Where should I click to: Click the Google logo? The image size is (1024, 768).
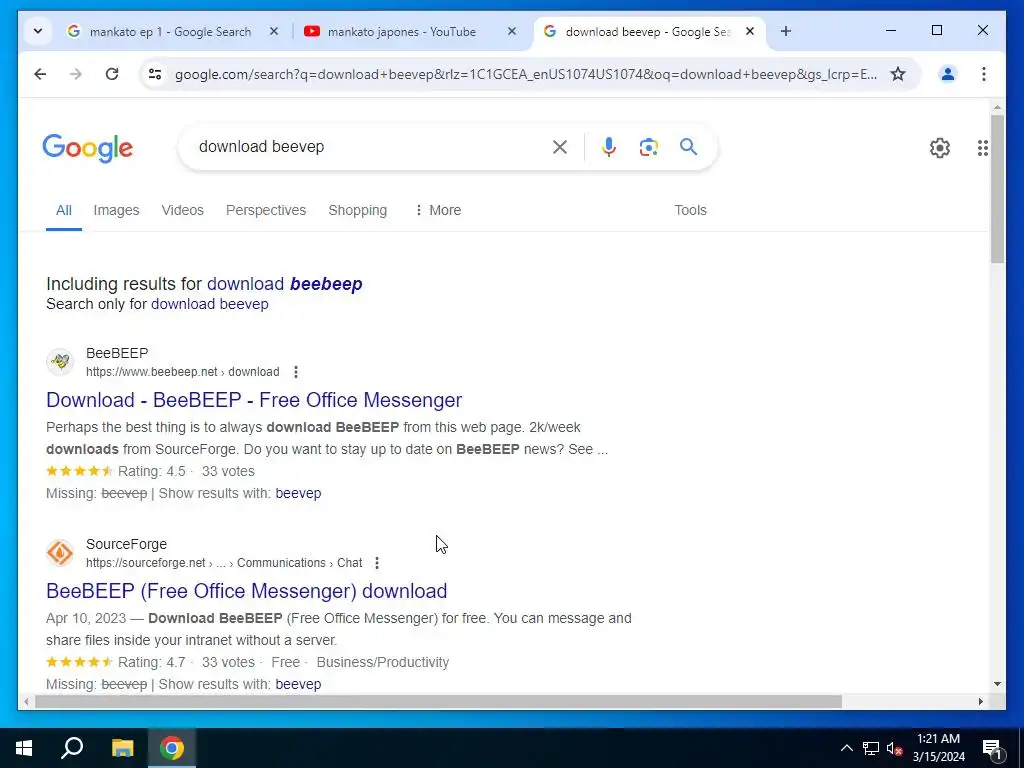pos(88,148)
